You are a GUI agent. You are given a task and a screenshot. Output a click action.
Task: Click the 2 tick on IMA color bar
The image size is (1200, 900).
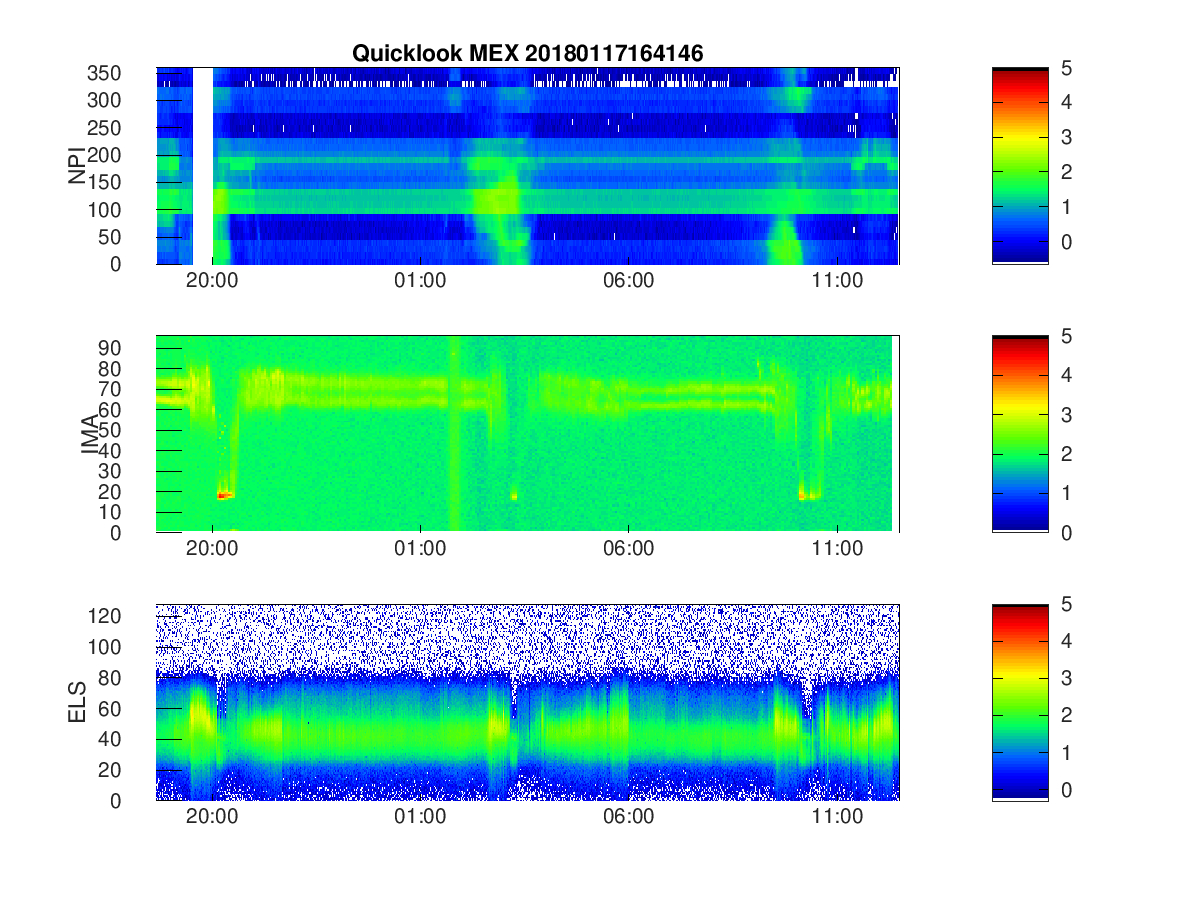click(1065, 454)
